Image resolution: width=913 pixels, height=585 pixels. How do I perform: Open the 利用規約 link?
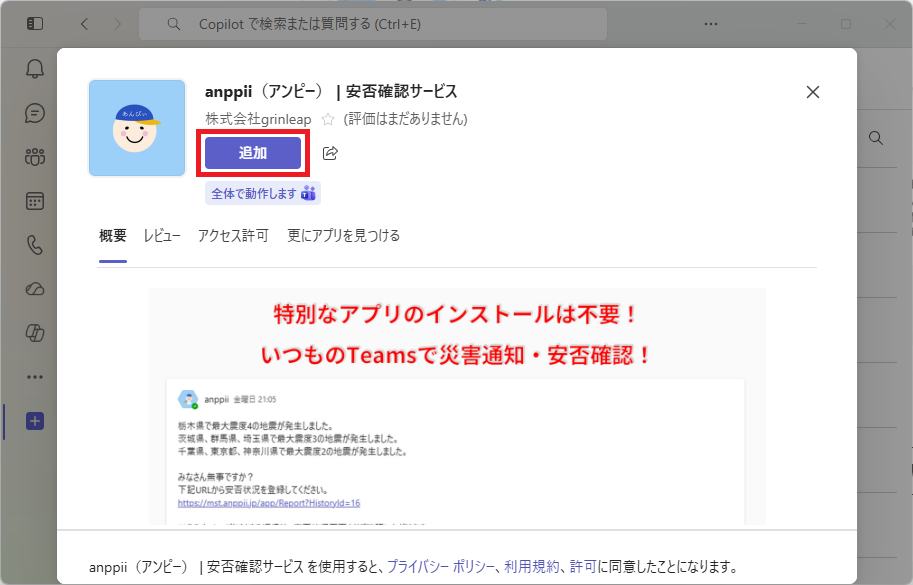click(532, 566)
